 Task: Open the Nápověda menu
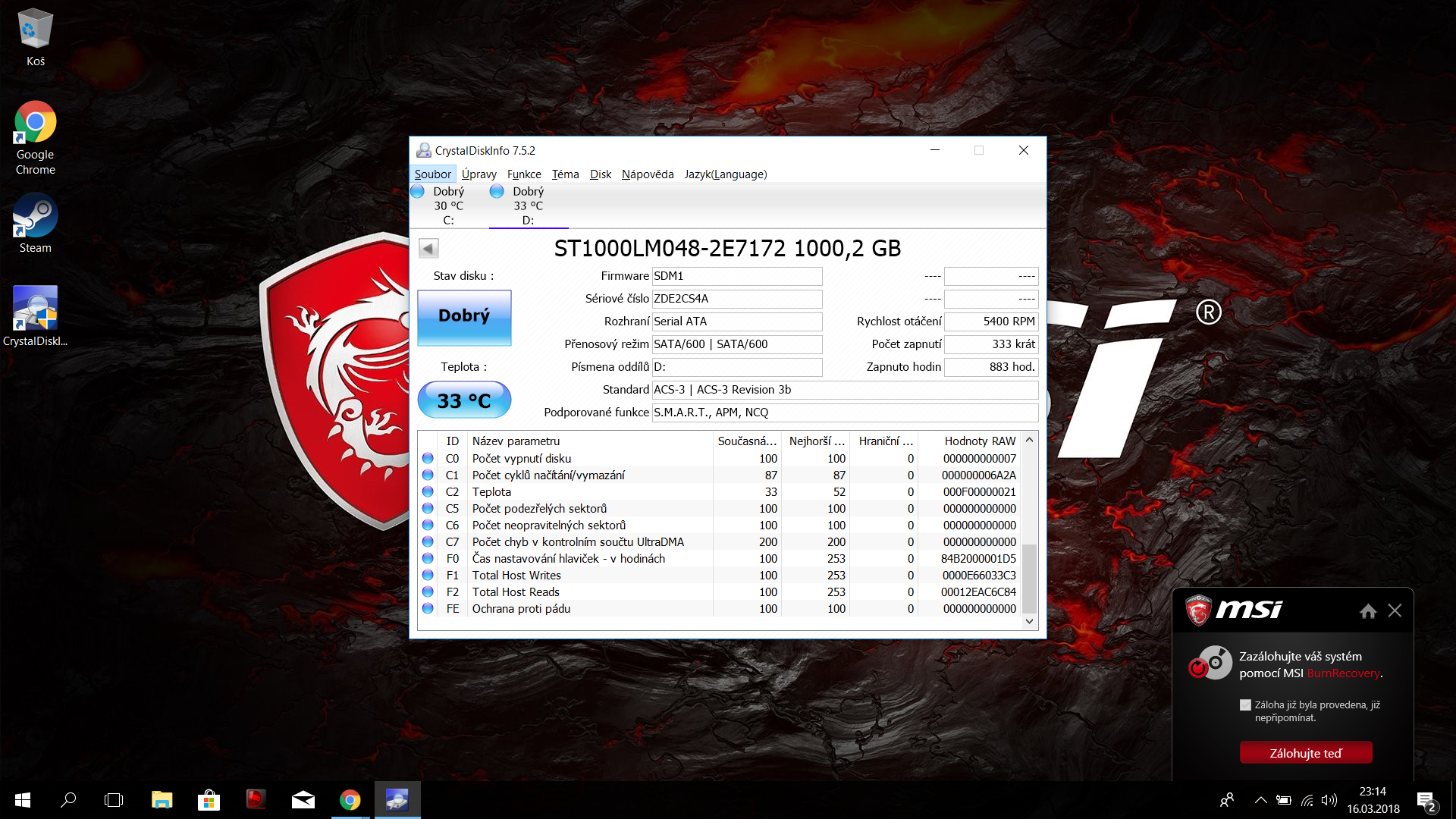tap(648, 174)
